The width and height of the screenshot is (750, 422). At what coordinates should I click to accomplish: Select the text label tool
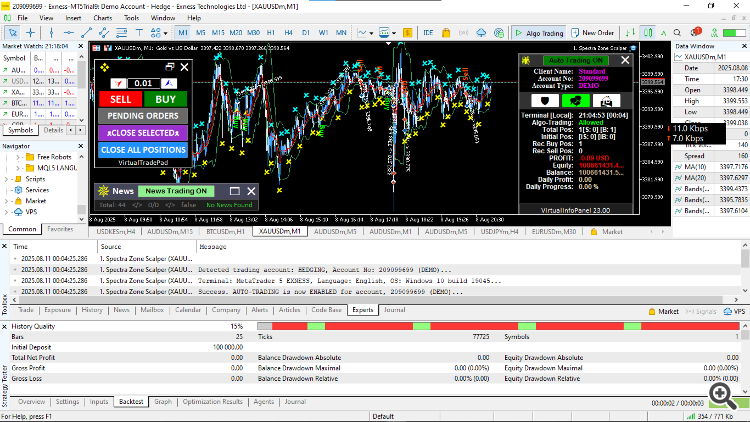[x=139, y=33]
